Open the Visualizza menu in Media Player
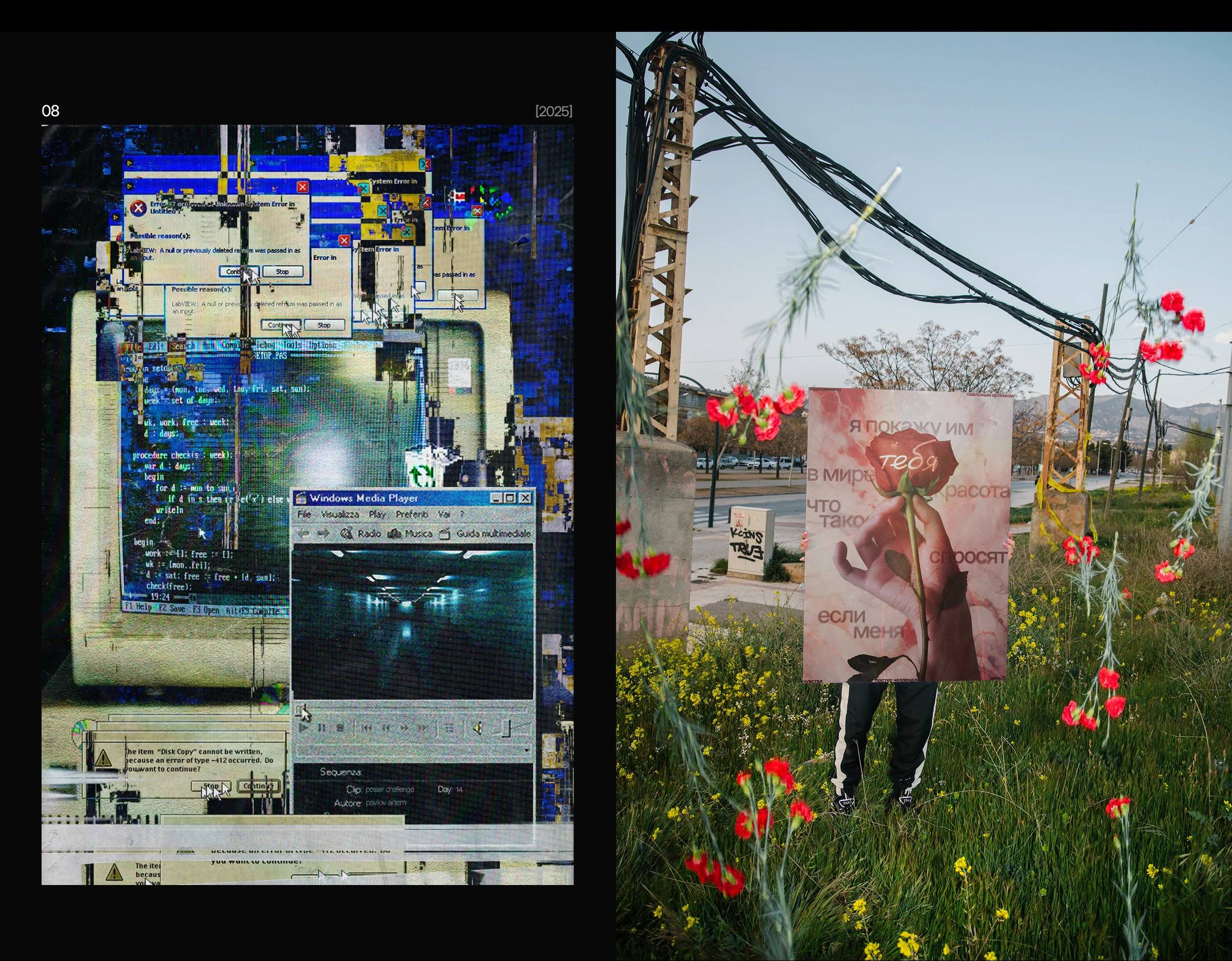 tap(340, 514)
